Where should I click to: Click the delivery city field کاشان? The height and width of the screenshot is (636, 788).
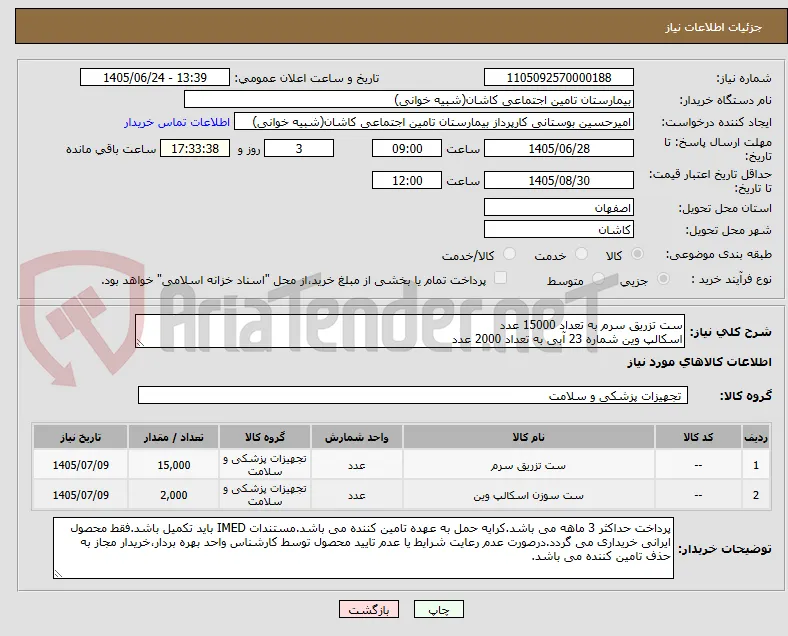(x=558, y=230)
